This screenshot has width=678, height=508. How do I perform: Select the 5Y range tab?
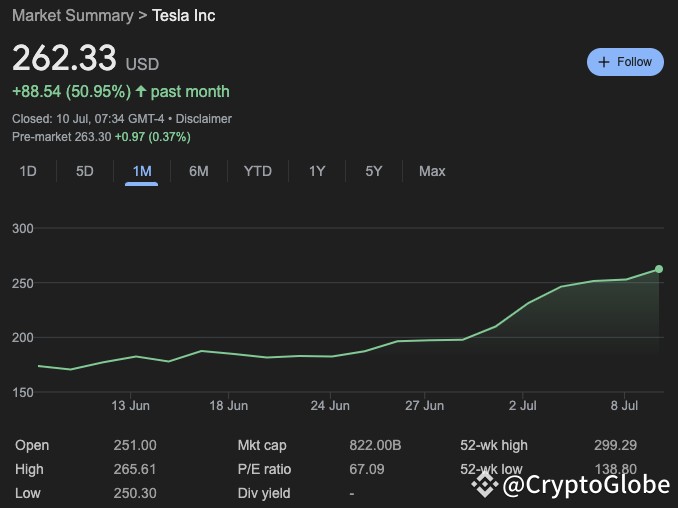coord(374,171)
